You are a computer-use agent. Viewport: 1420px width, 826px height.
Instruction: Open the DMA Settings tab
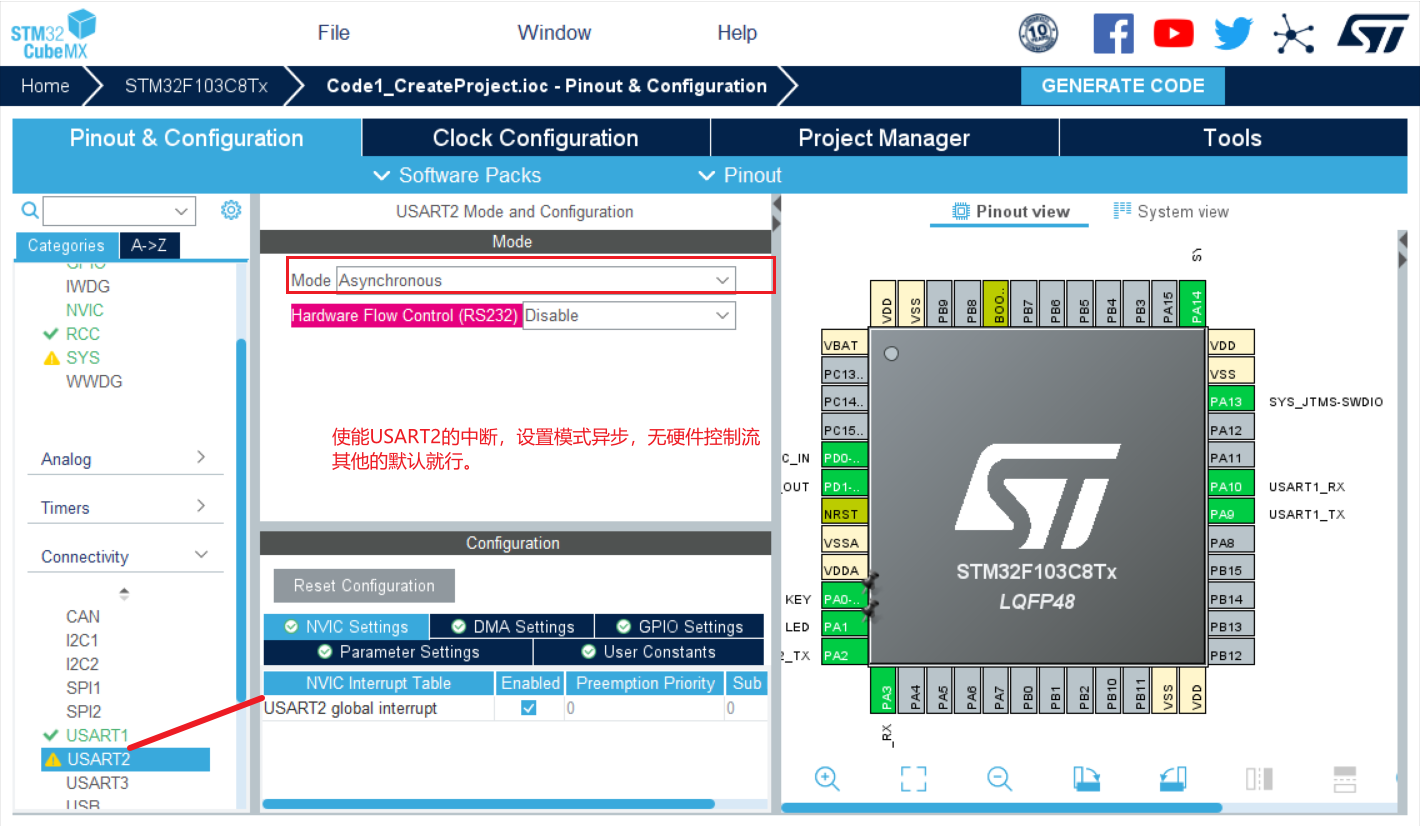pos(512,627)
